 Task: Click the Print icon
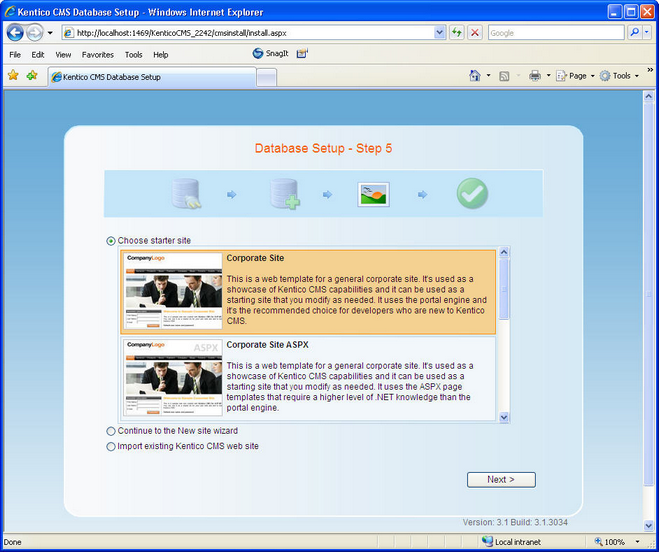[535, 76]
